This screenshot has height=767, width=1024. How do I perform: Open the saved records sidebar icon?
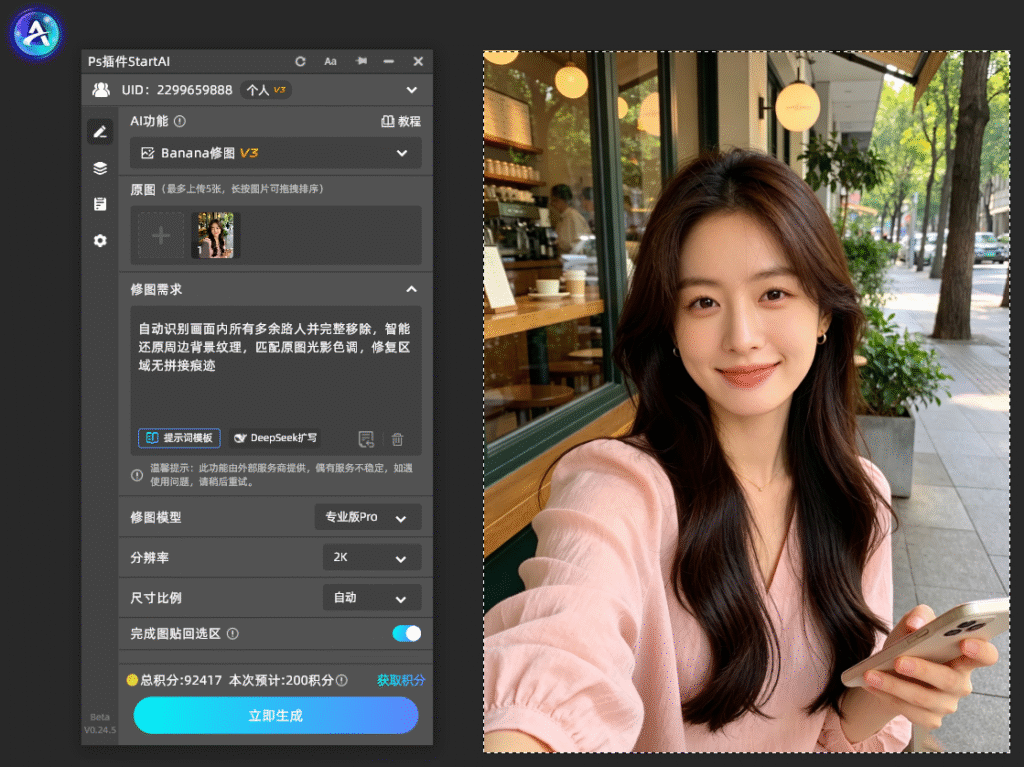(100, 204)
